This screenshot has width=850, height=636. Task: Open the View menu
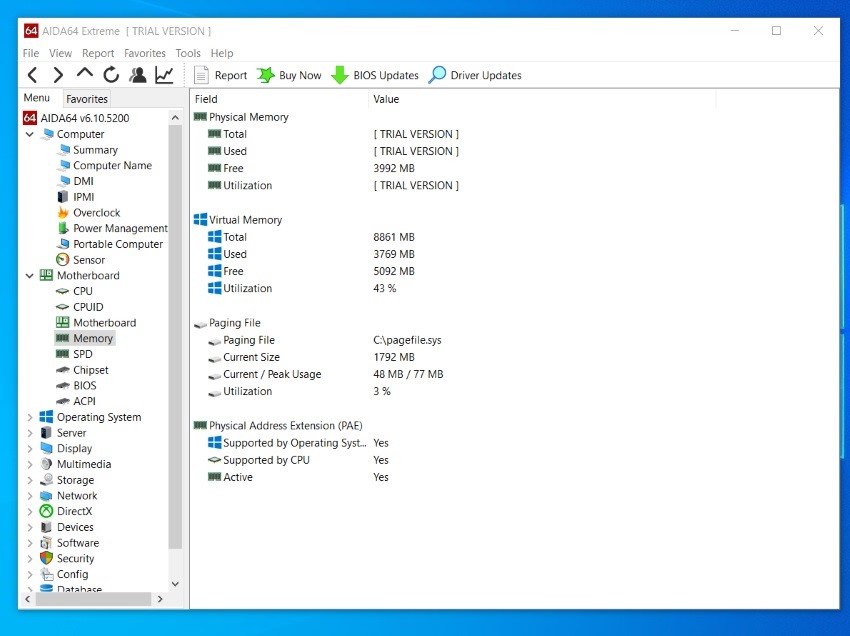[60, 53]
